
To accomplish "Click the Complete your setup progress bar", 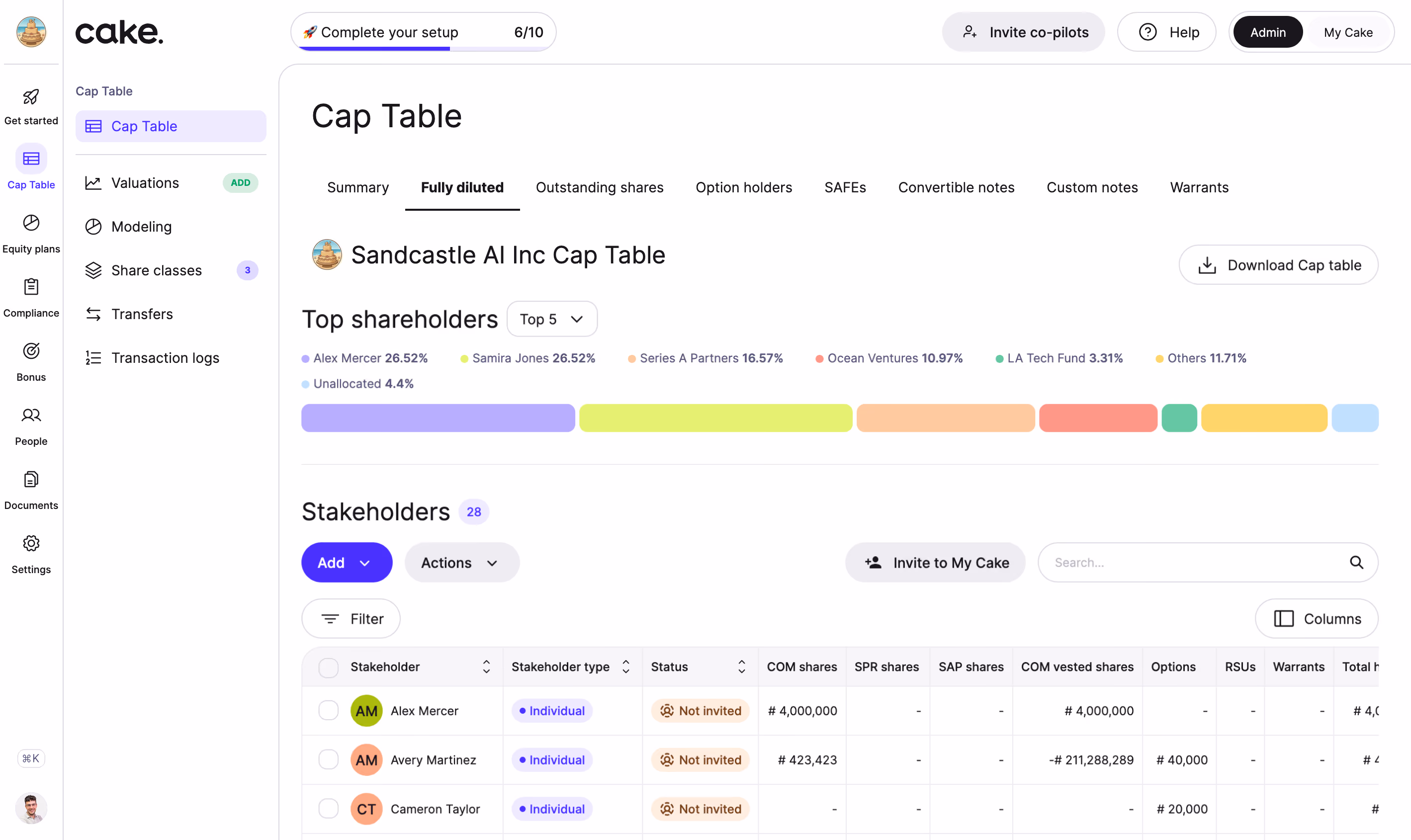I will 423,32.
